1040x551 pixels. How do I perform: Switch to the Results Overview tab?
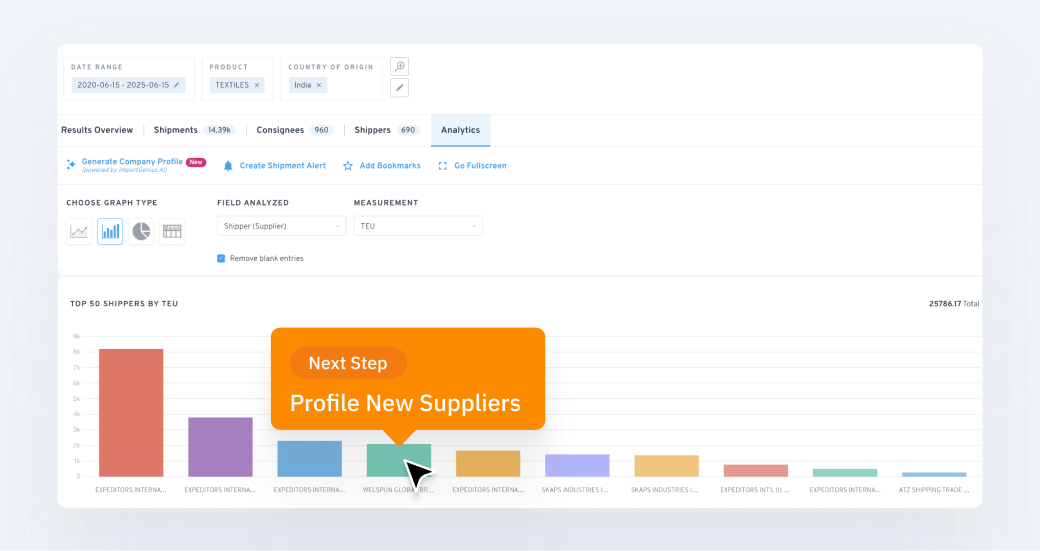(x=97, y=130)
